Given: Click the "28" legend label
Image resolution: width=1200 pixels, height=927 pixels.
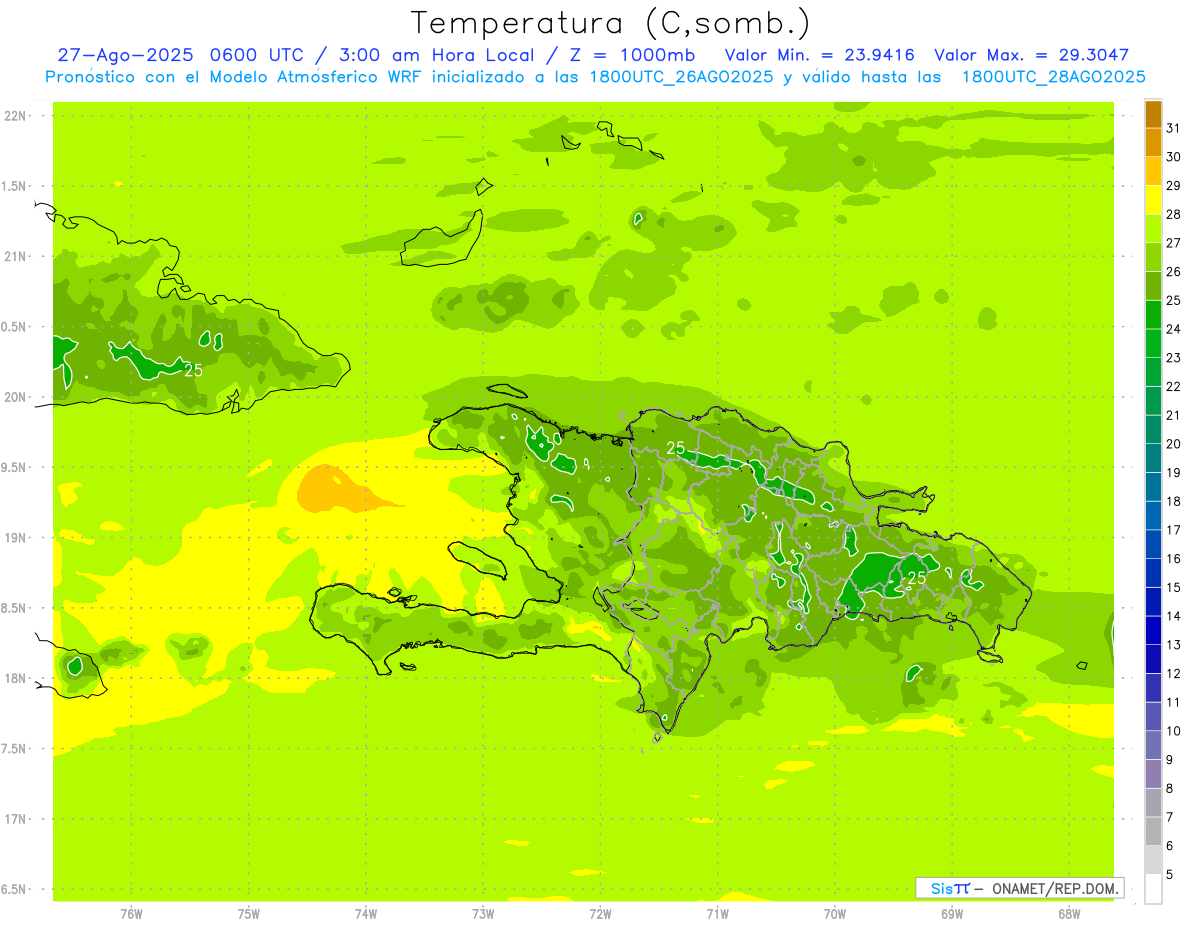Looking at the screenshot, I should pos(1174,213).
